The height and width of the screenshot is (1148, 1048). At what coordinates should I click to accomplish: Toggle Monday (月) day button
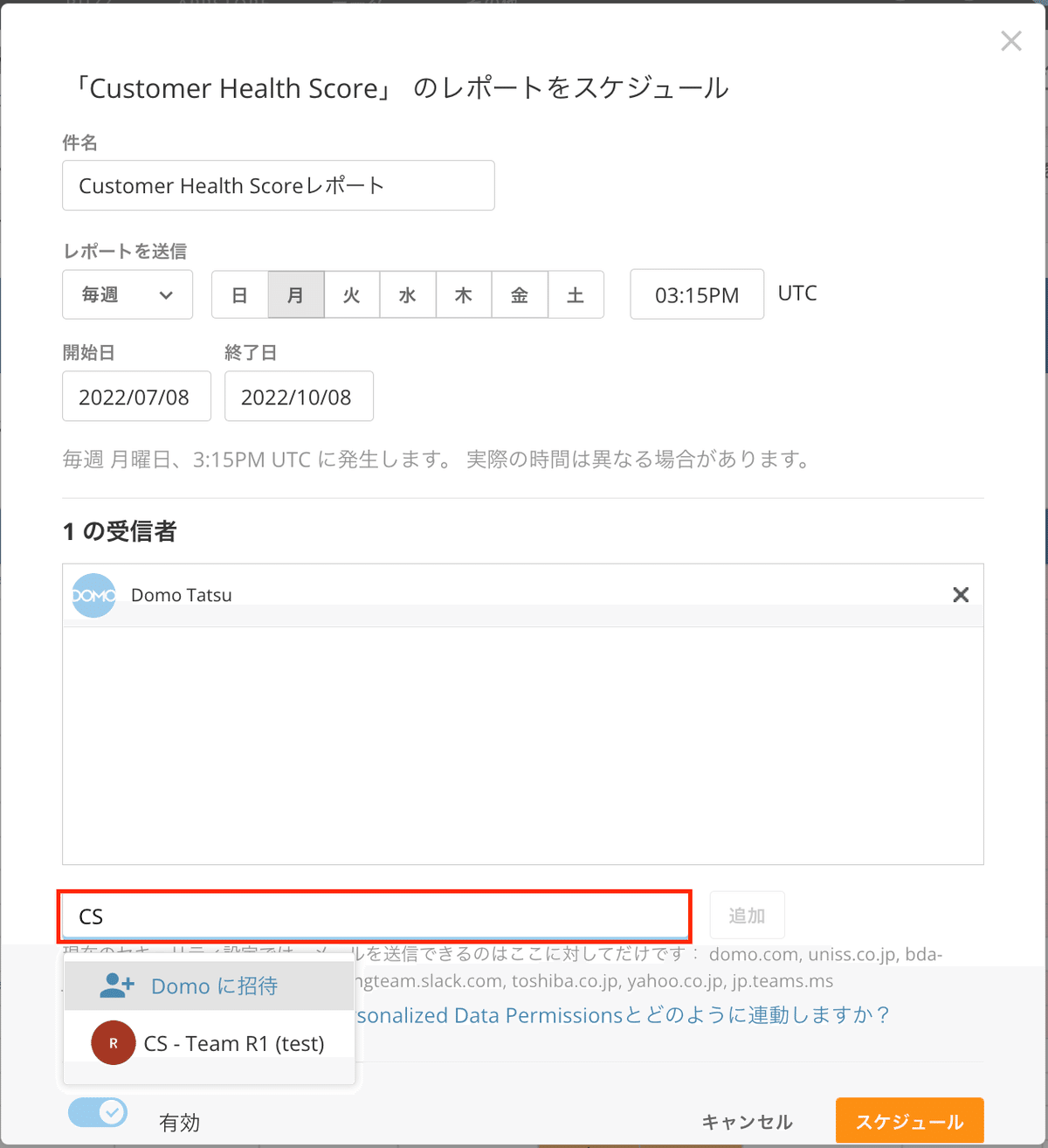296,294
